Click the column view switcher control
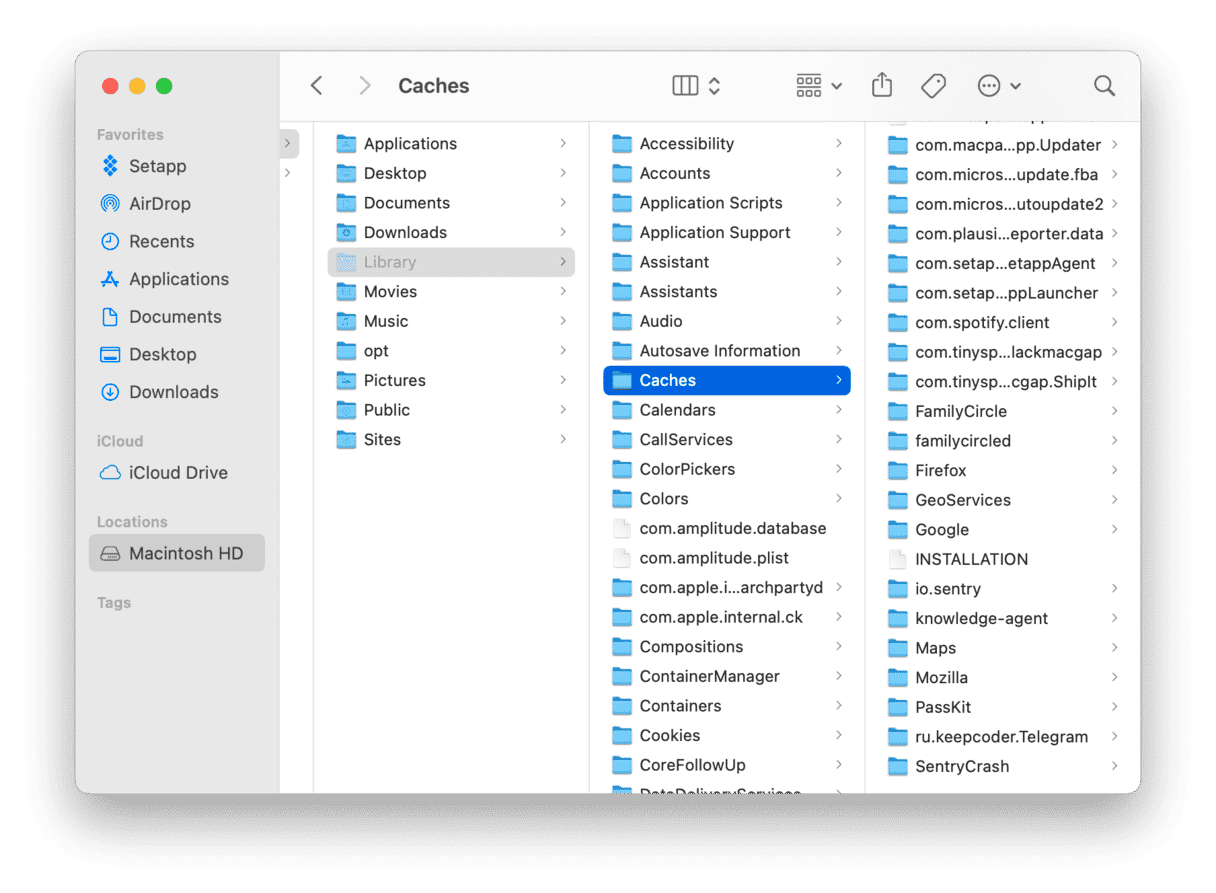 pos(684,86)
